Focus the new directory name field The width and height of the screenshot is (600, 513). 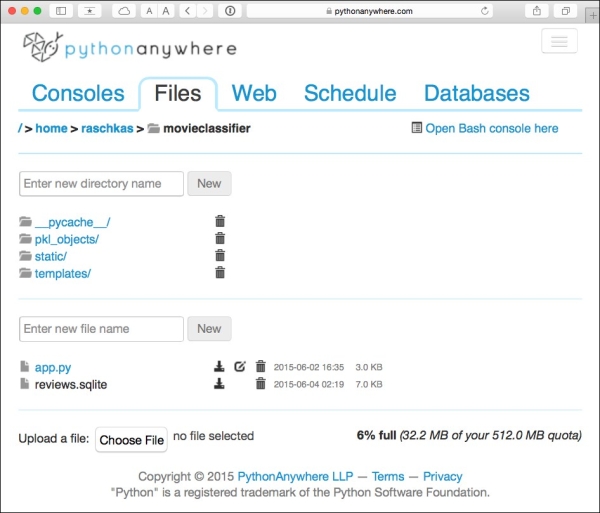click(101, 184)
